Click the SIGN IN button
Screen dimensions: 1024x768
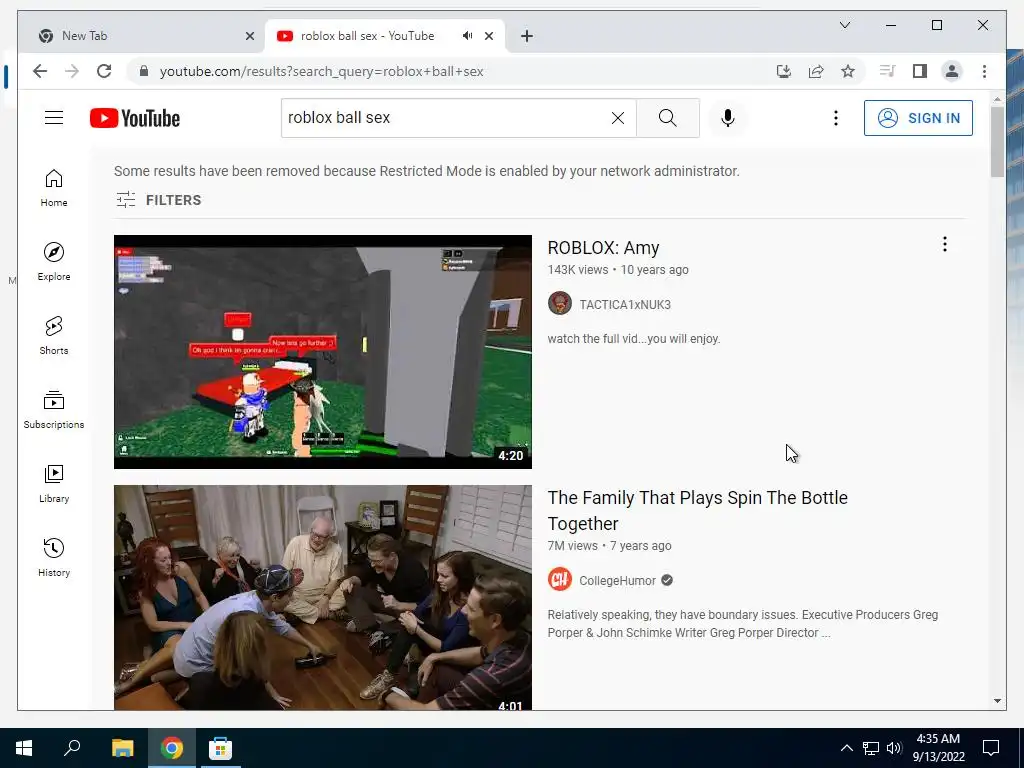(x=918, y=118)
